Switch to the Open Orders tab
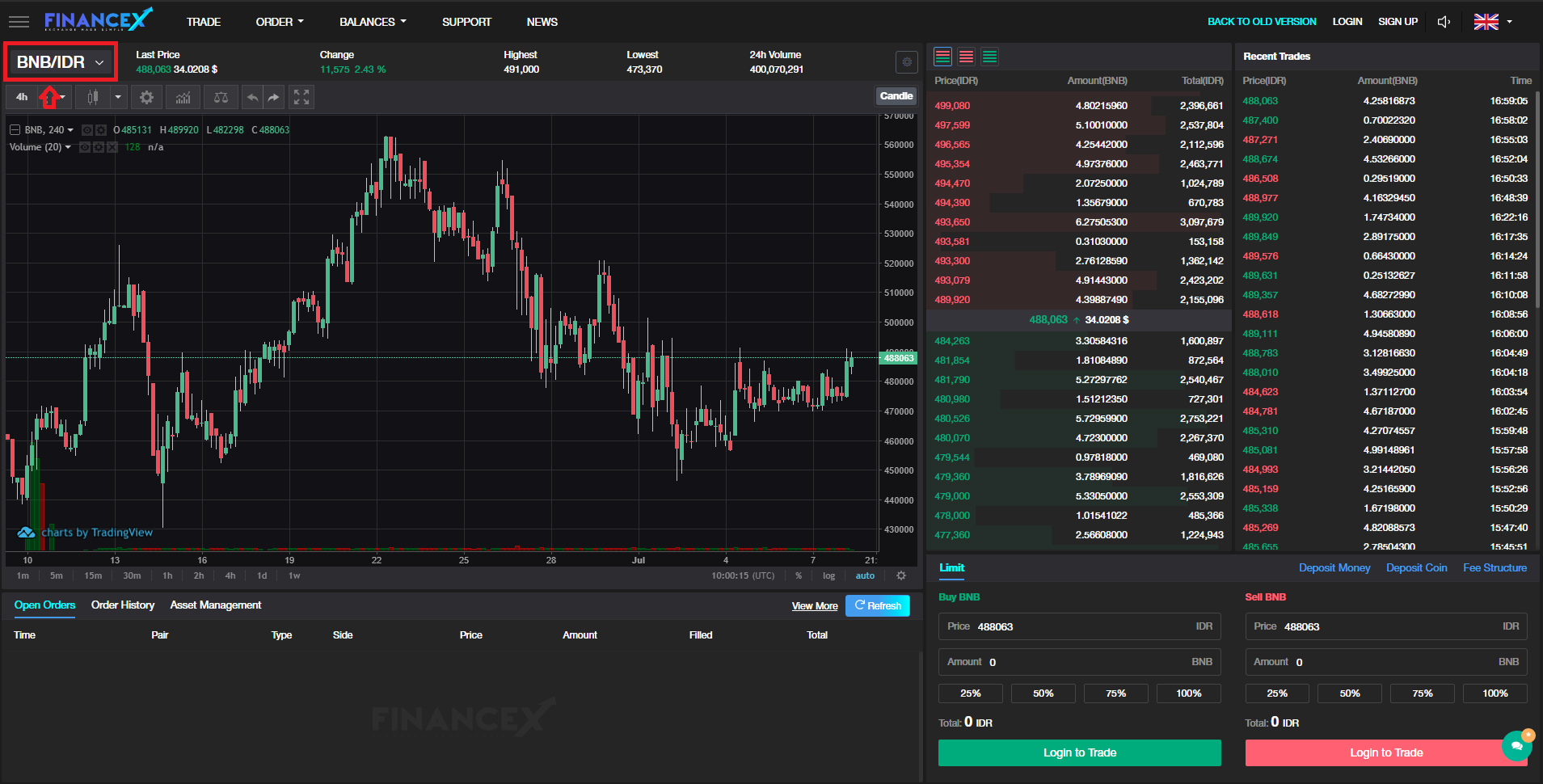 (x=44, y=605)
